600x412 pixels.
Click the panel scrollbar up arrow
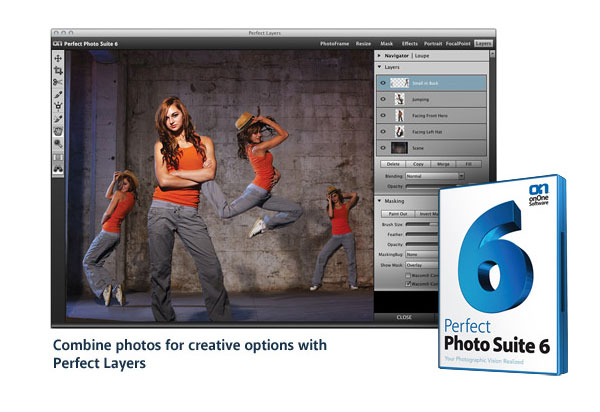(x=492, y=54)
